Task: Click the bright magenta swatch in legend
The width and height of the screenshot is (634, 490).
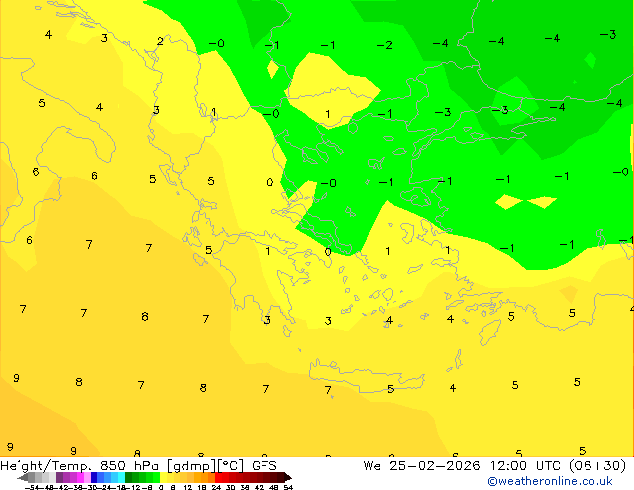Action: [x=80, y=477]
